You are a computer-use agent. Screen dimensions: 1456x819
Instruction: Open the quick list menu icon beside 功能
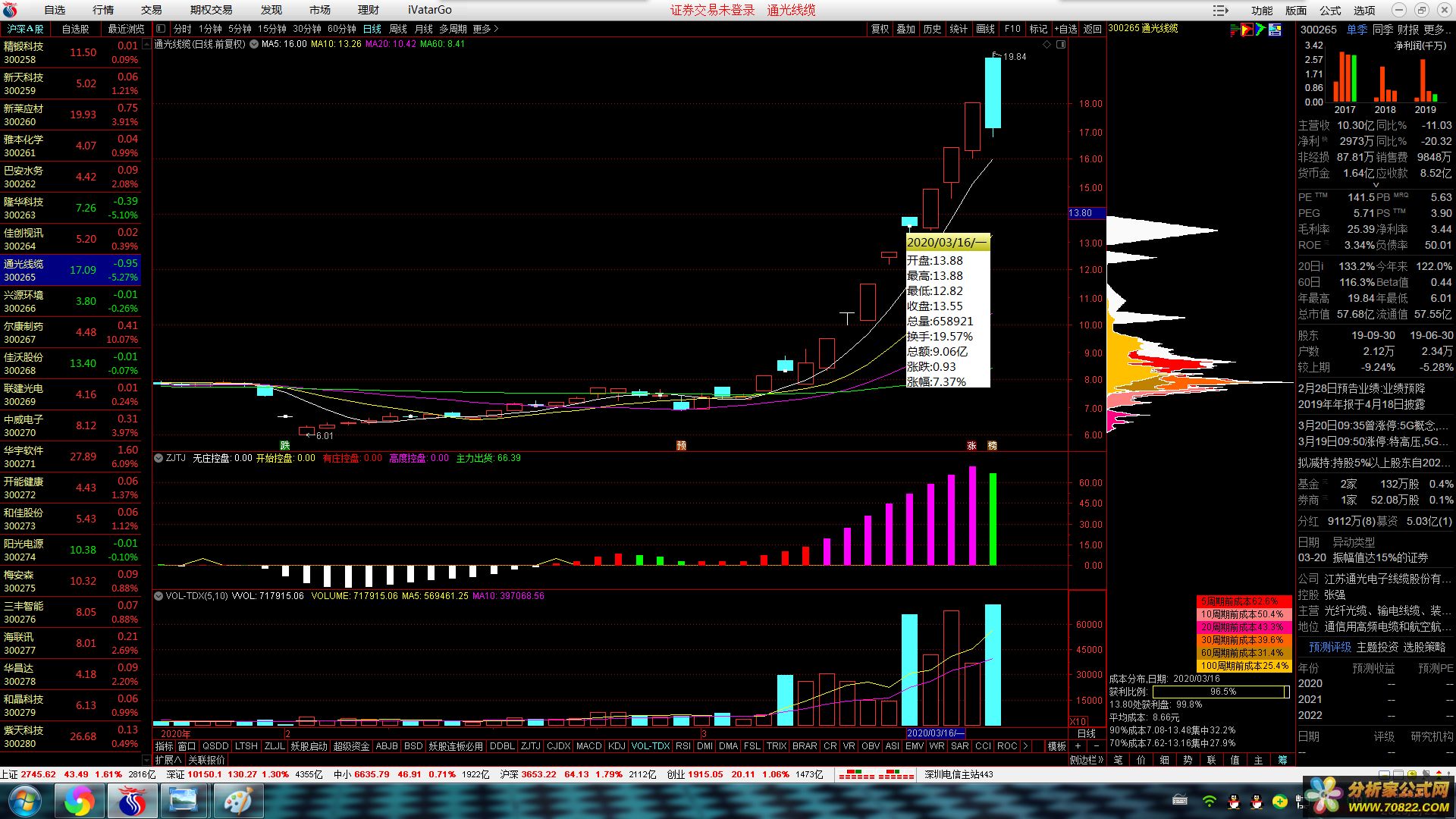tap(1220, 10)
